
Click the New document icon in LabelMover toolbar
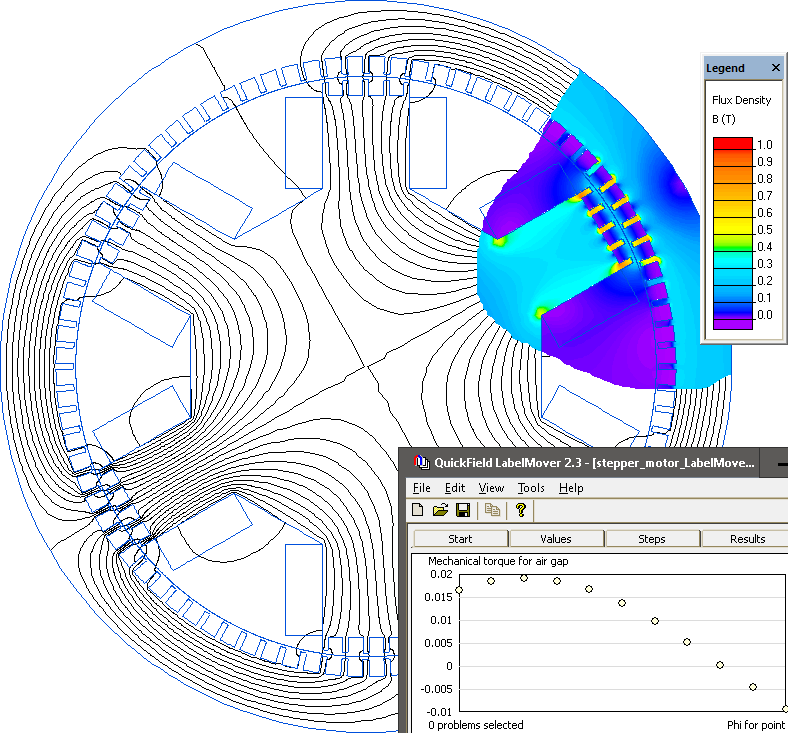coord(418,510)
